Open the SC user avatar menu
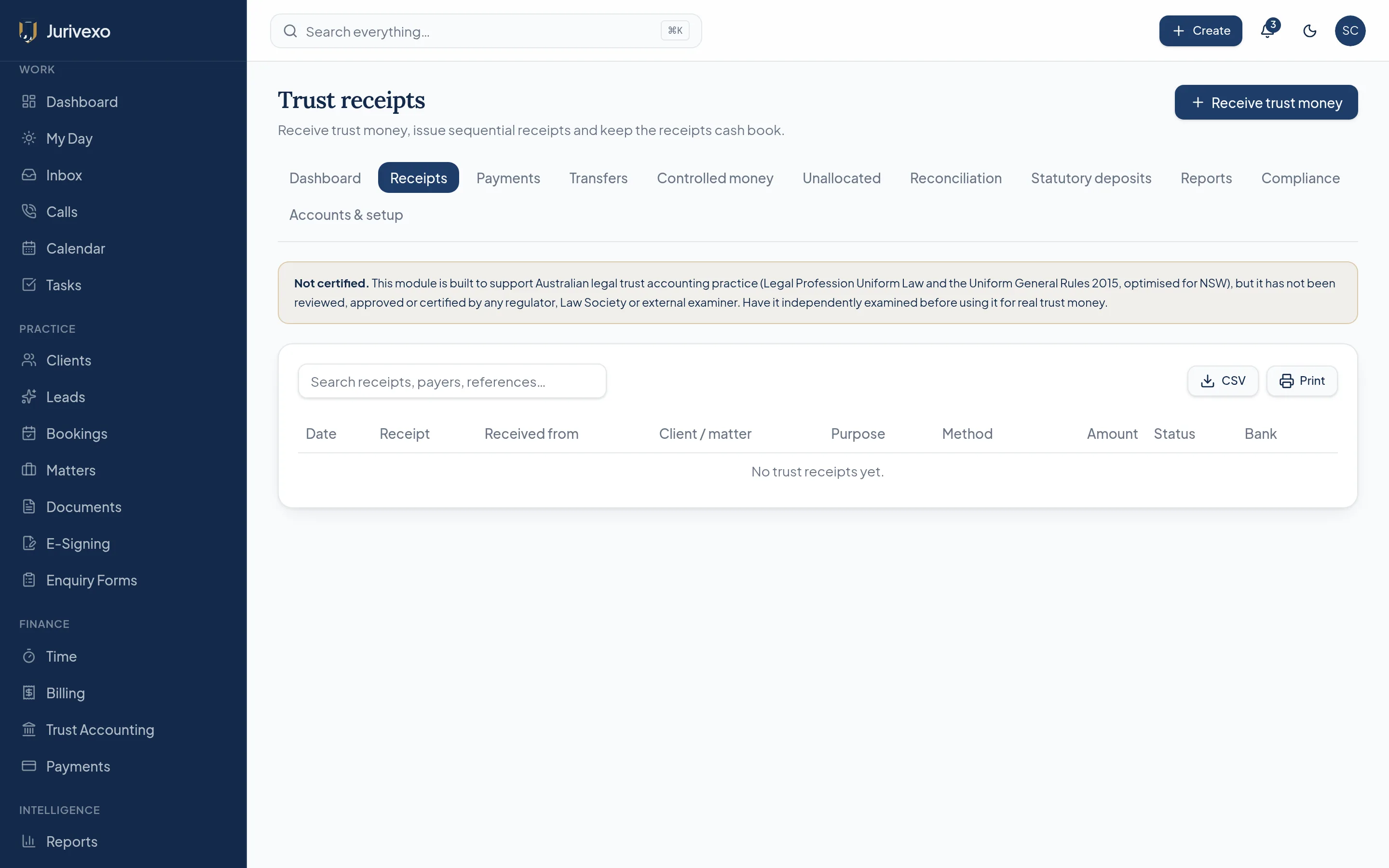 click(1350, 31)
